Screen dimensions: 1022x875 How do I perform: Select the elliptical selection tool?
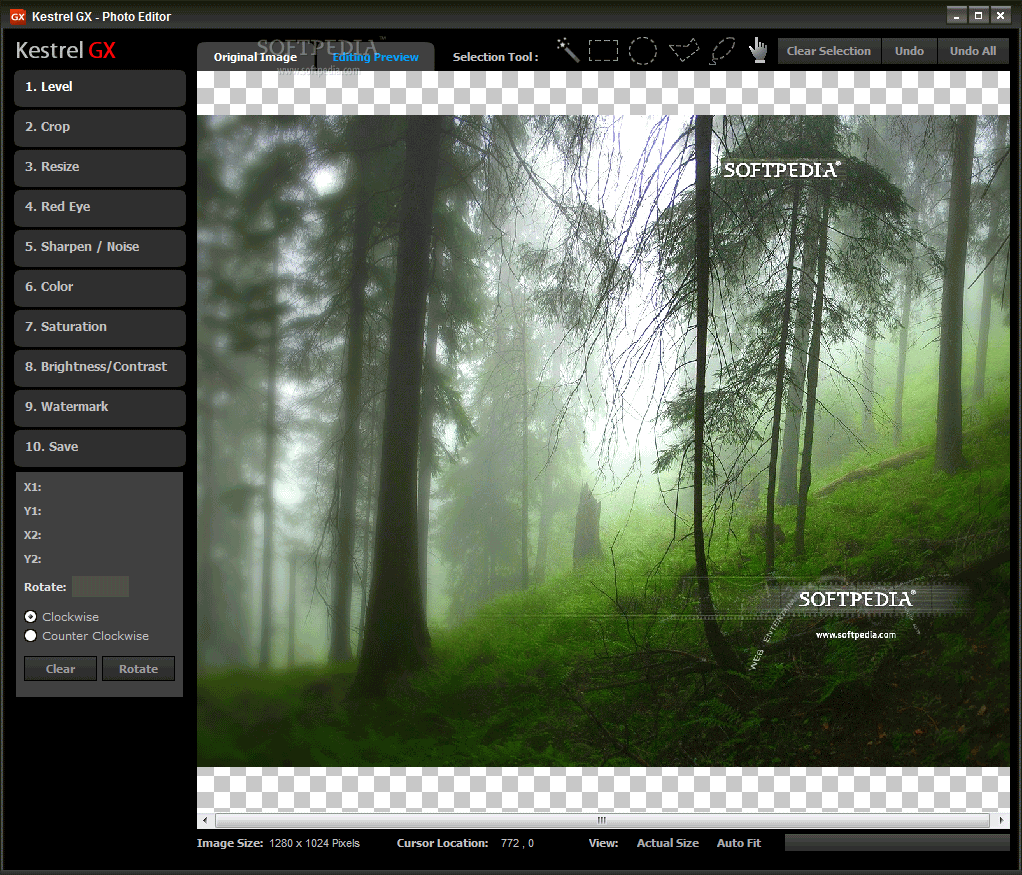click(643, 51)
